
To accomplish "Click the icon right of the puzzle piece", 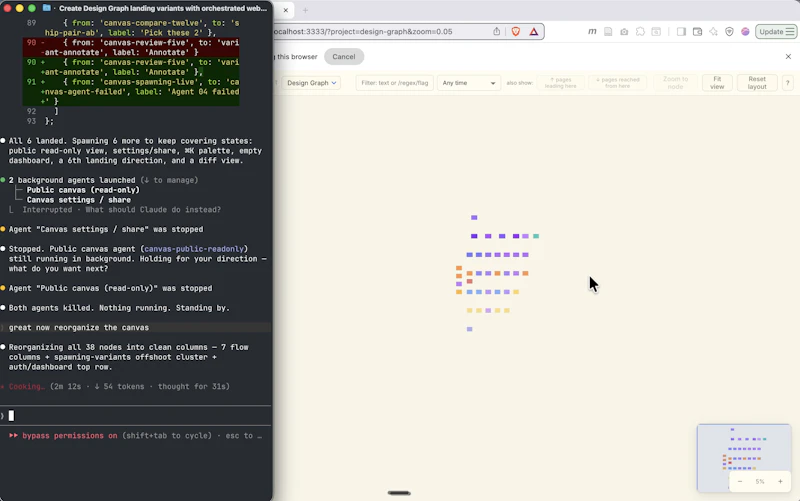I will point(656,32).
